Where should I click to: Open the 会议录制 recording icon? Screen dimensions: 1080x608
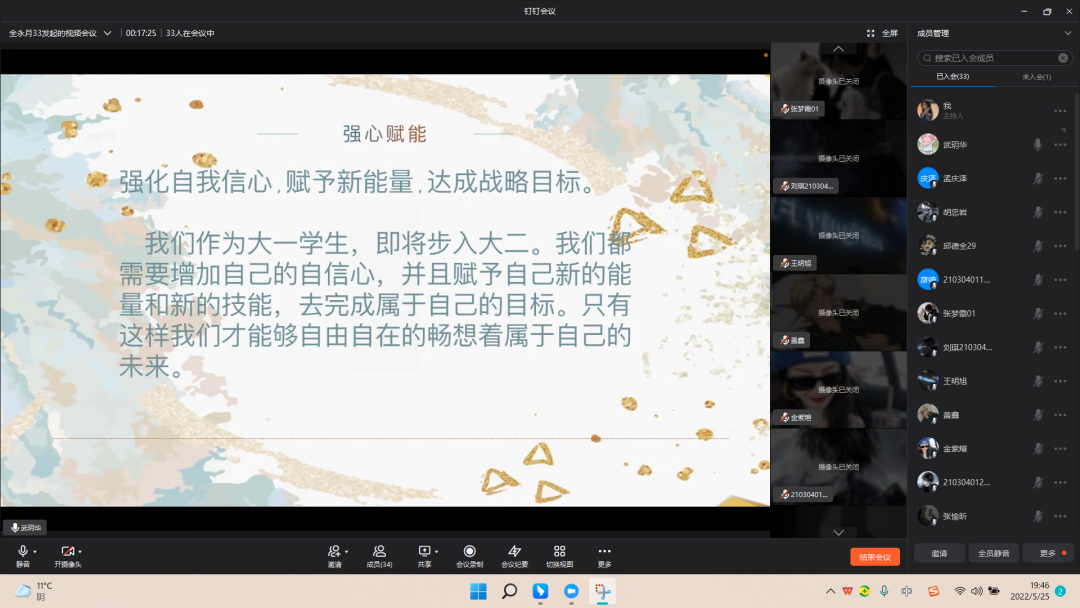pos(469,551)
